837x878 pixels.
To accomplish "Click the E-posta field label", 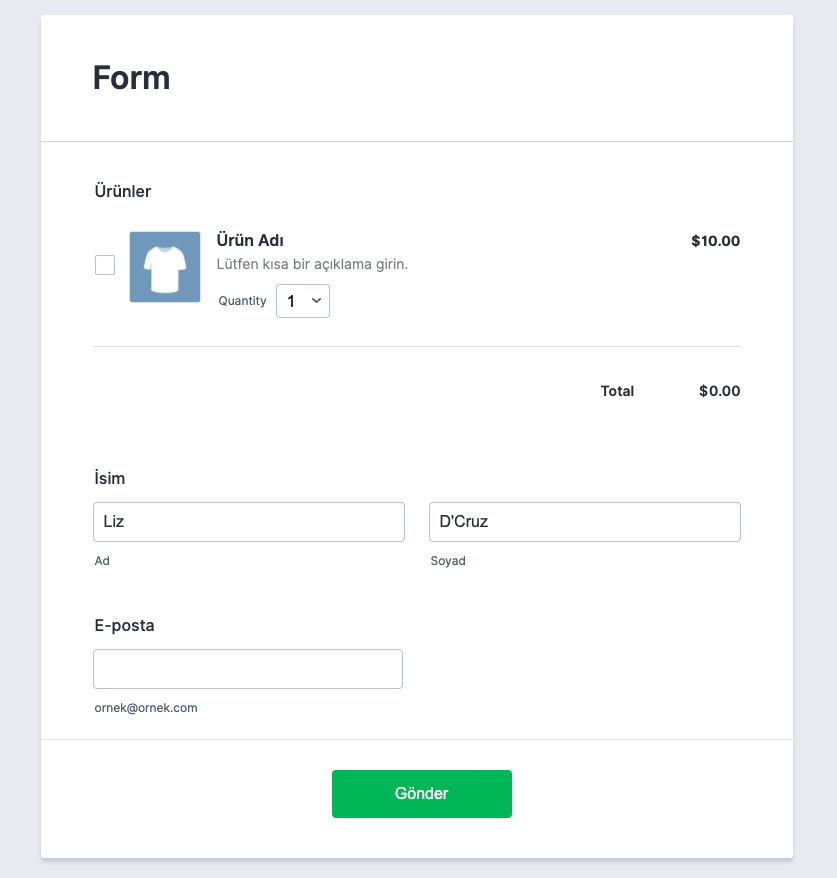I will point(124,625).
